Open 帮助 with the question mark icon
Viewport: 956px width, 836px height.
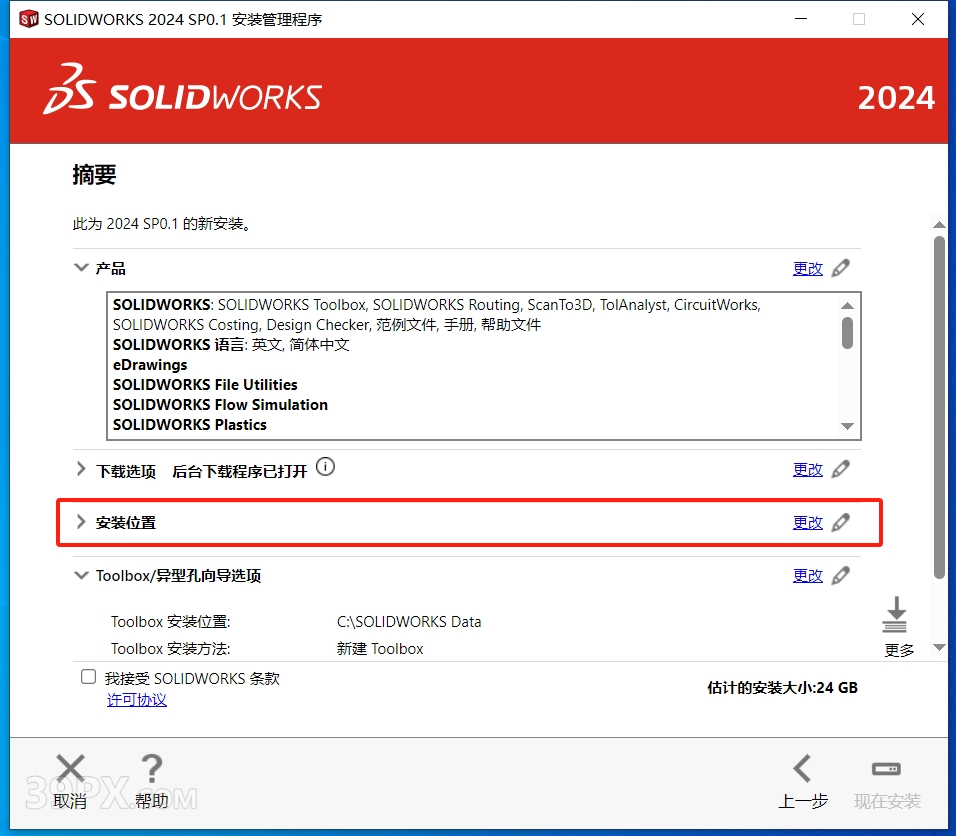tap(151, 770)
